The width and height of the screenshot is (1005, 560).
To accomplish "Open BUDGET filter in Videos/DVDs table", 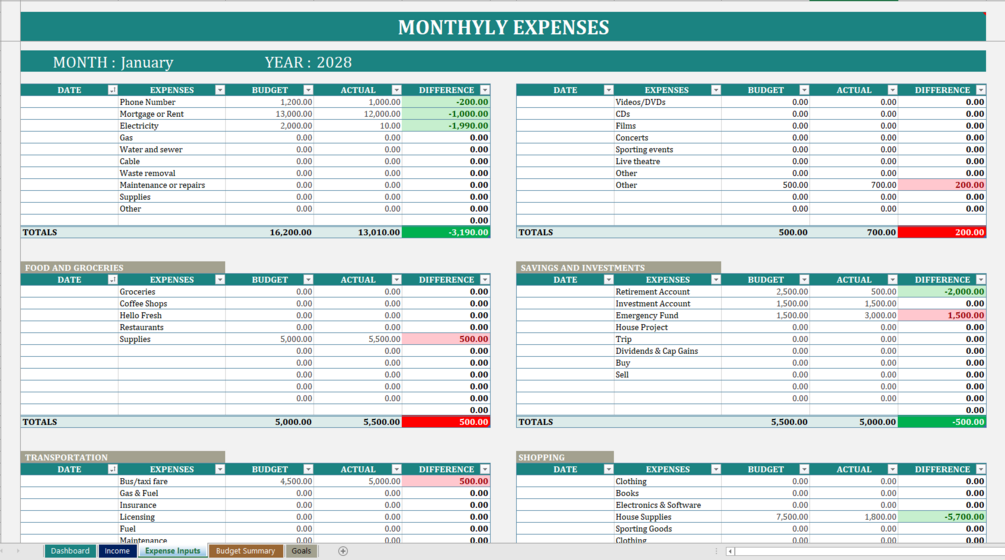I will [x=804, y=90].
